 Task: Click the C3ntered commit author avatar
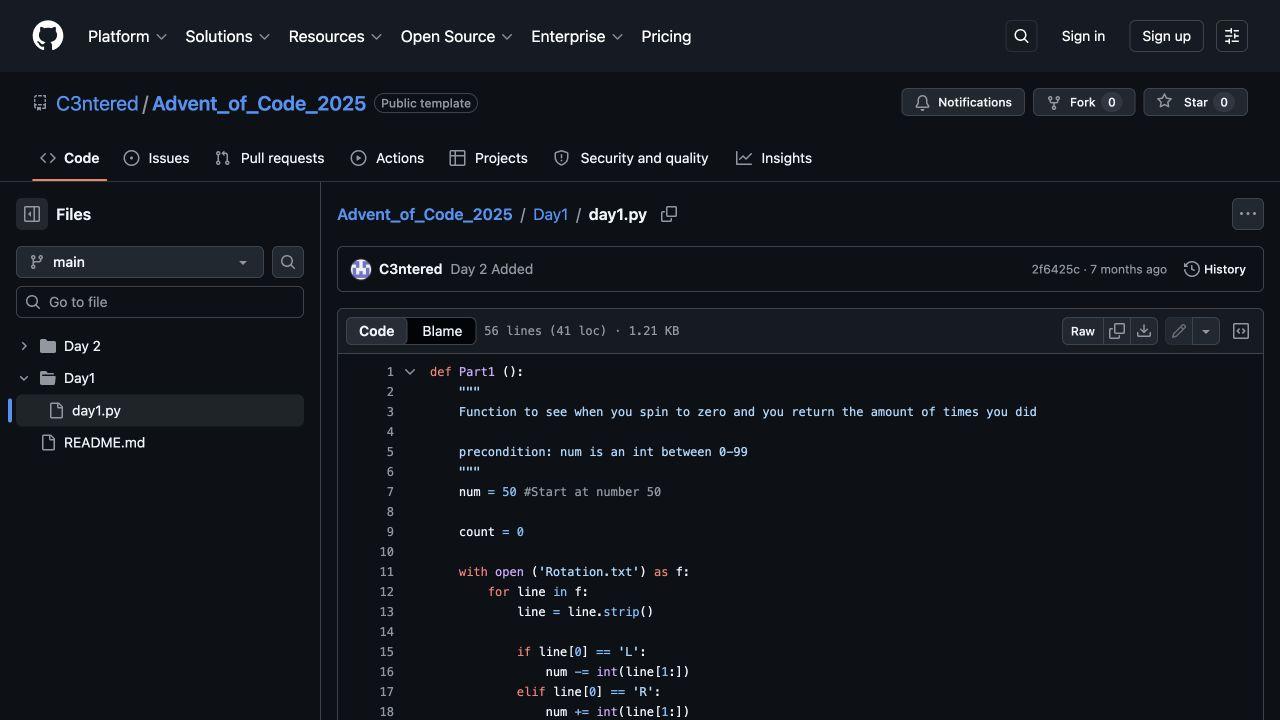[361, 269]
